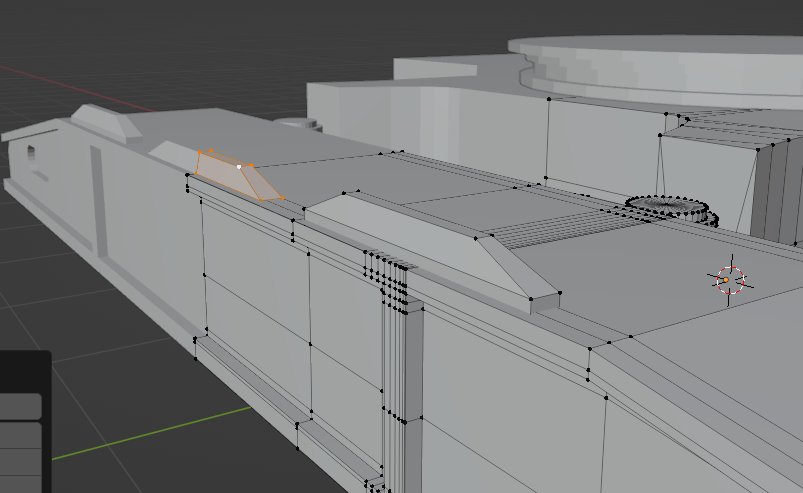803x493 pixels.
Task: Click the operator panel dark header area
Action: tap(25, 371)
